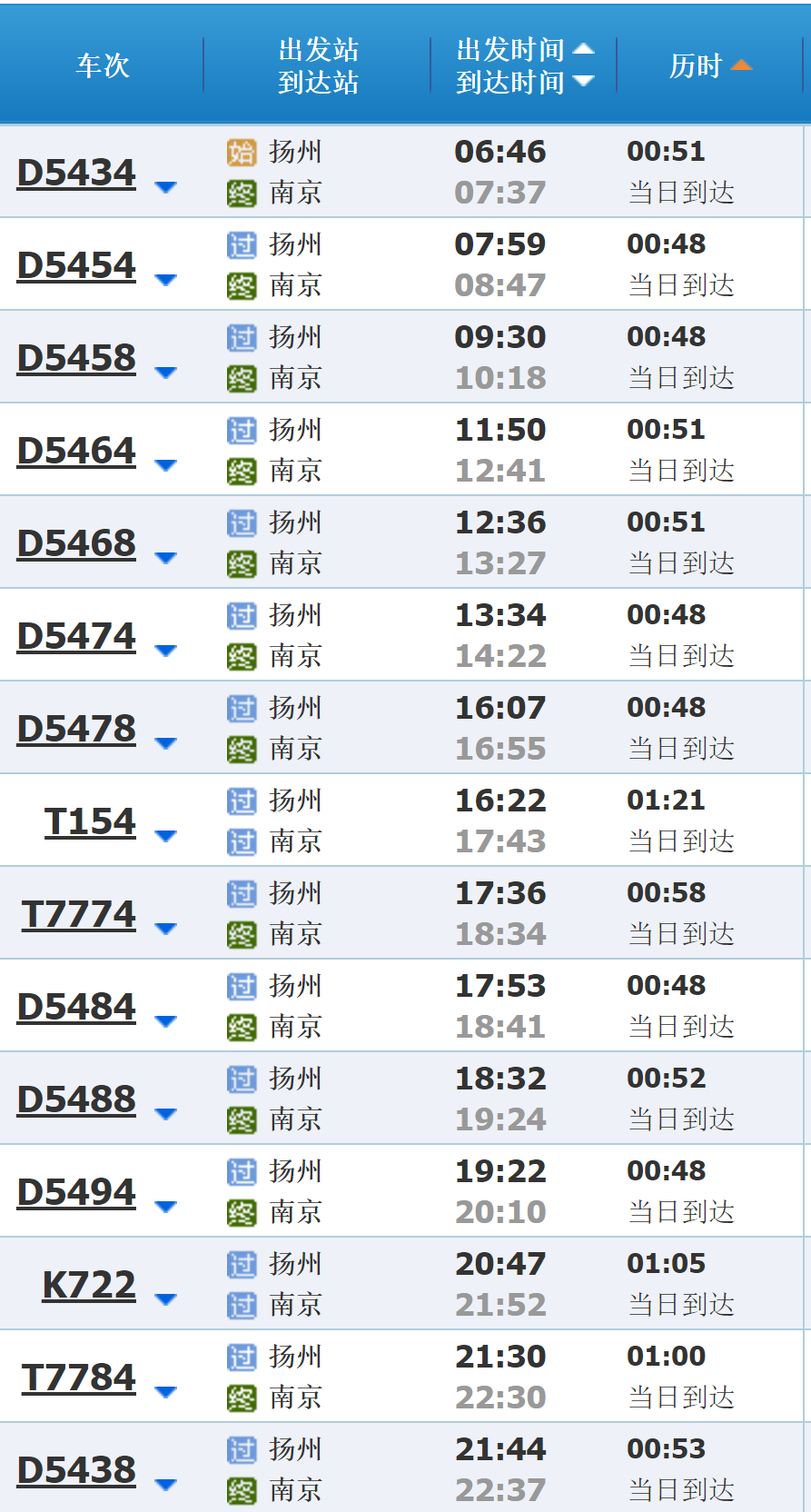The image size is (811, 1512).
Task: Click the arrival-time descending sort arrow
Action: click(x=584, y=82)
